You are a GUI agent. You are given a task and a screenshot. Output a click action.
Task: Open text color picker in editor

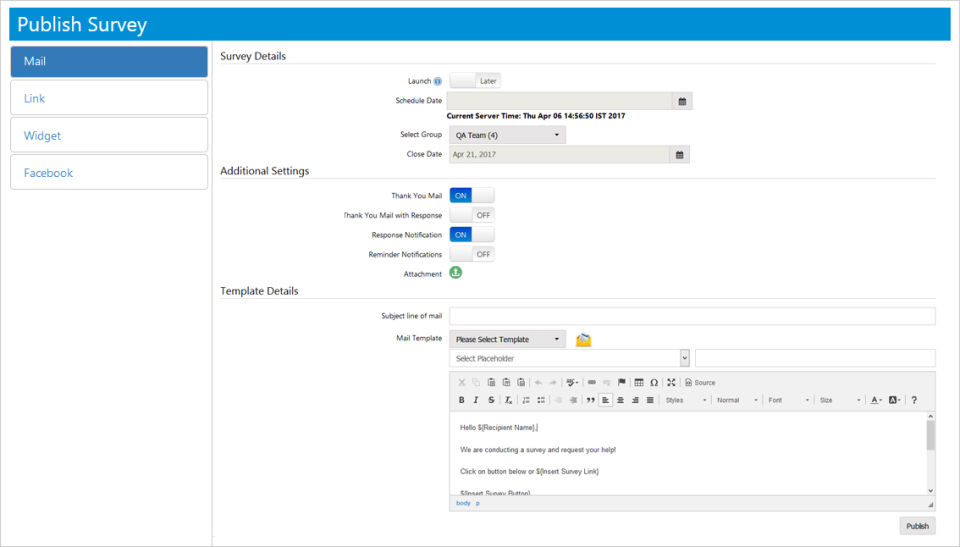click(x=876, y=400)
